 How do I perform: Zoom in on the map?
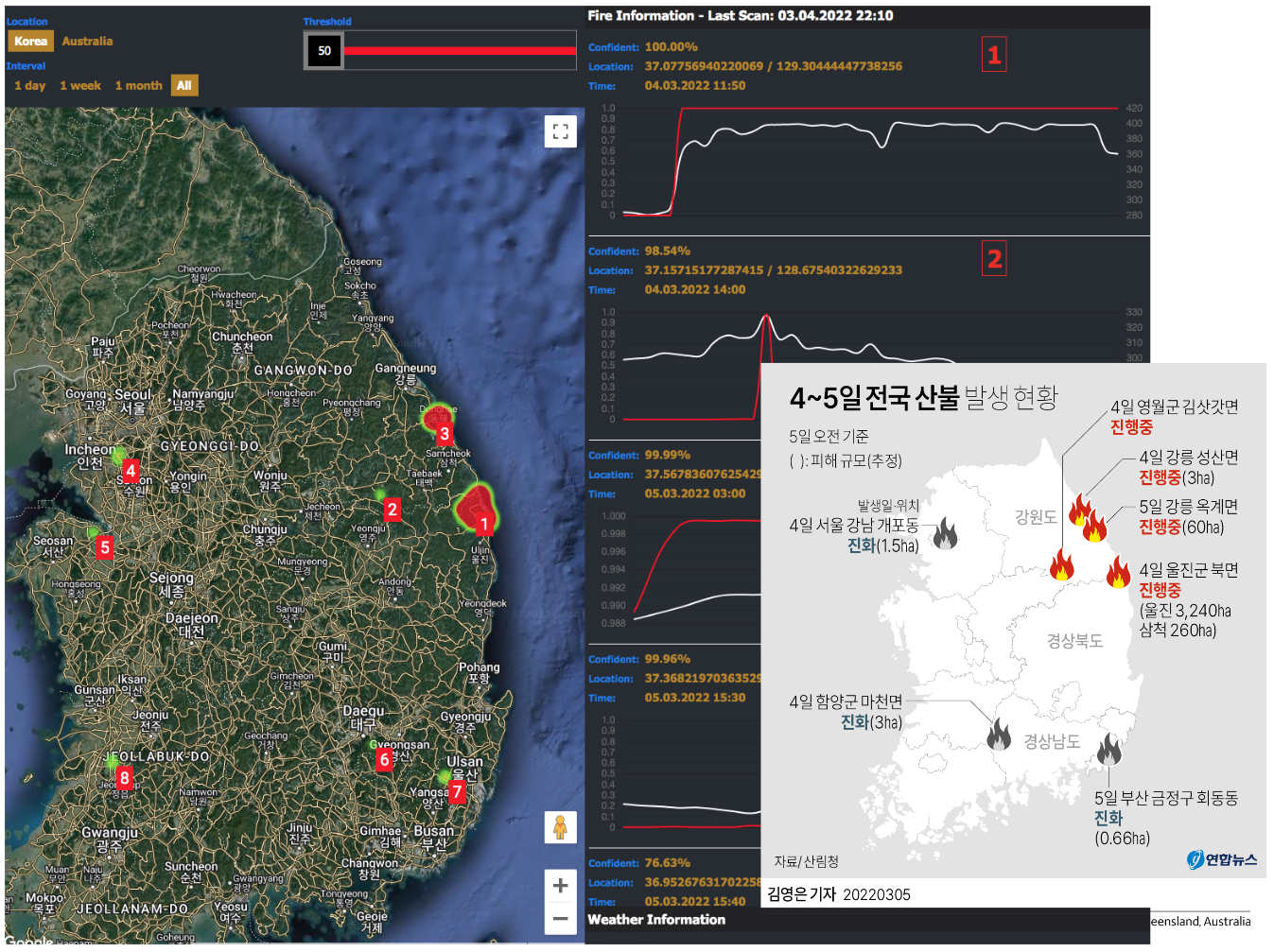coord(560,885)
